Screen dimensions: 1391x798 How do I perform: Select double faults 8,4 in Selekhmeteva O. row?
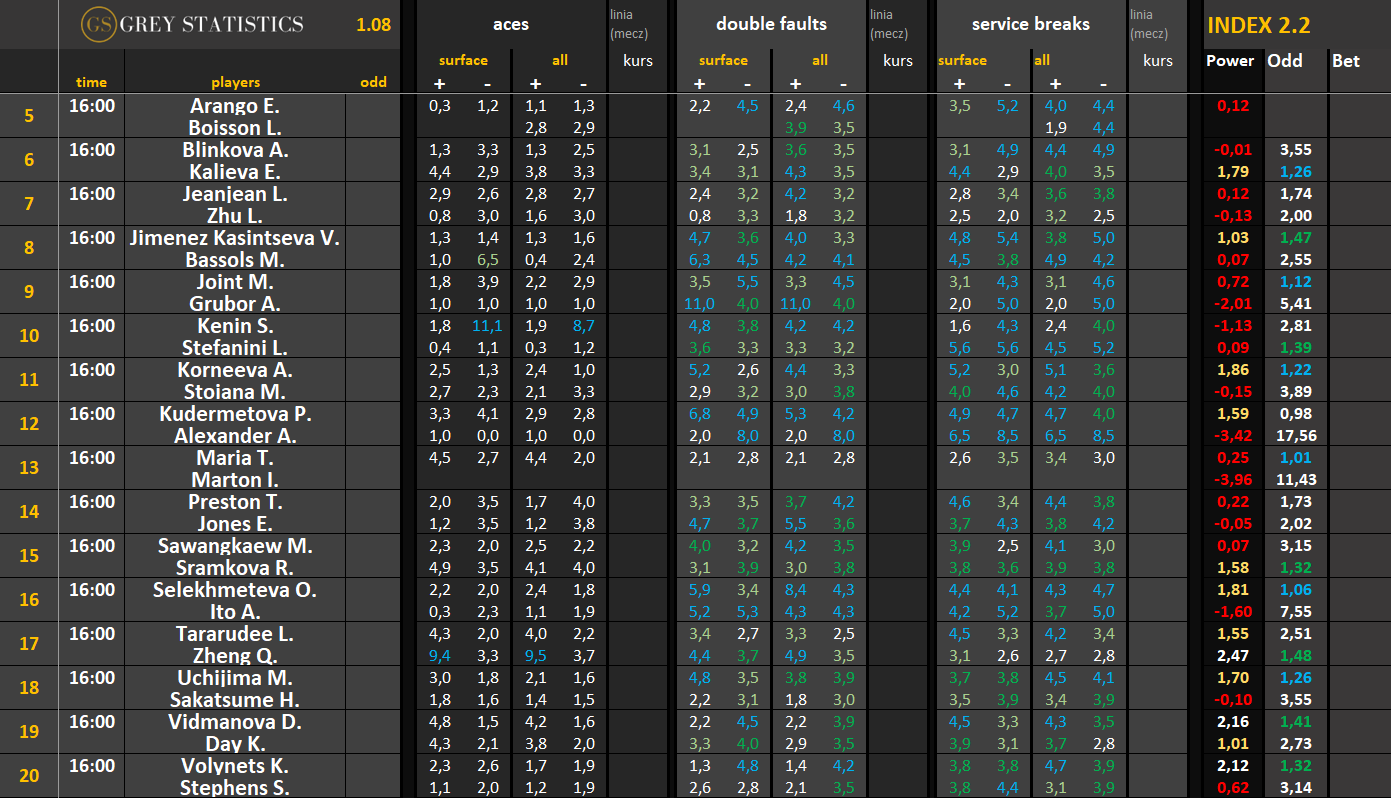point(796,590)
